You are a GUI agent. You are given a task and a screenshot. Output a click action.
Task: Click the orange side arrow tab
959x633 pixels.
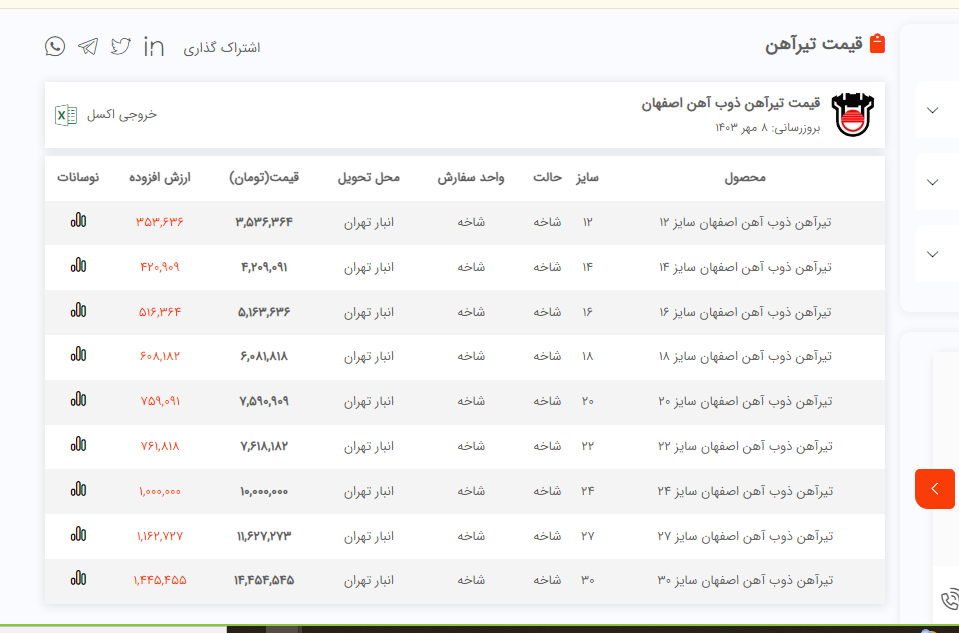(x=936, y=489)
